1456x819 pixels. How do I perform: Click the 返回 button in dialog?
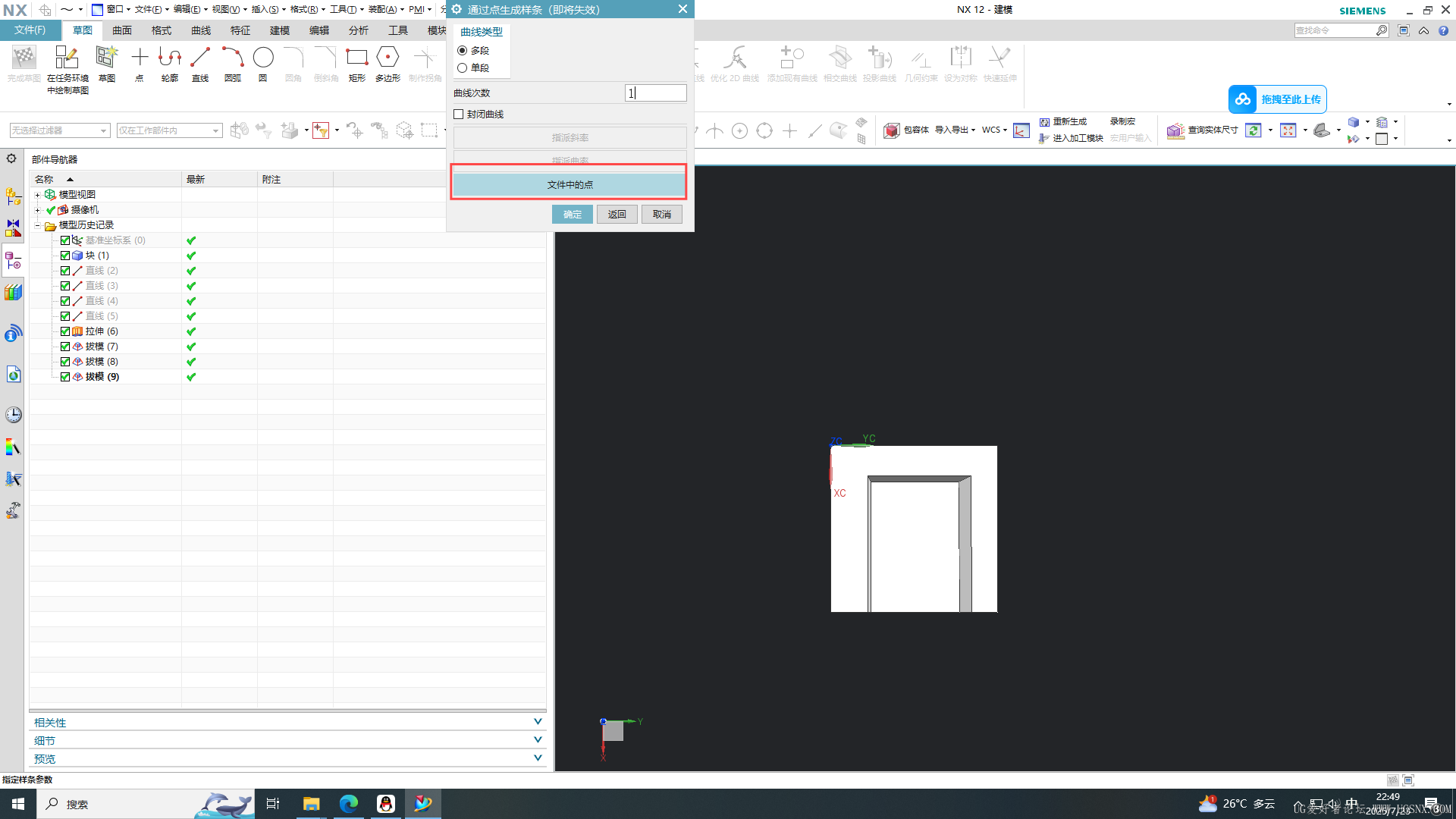pyautogui.click(x=617, y=215)
